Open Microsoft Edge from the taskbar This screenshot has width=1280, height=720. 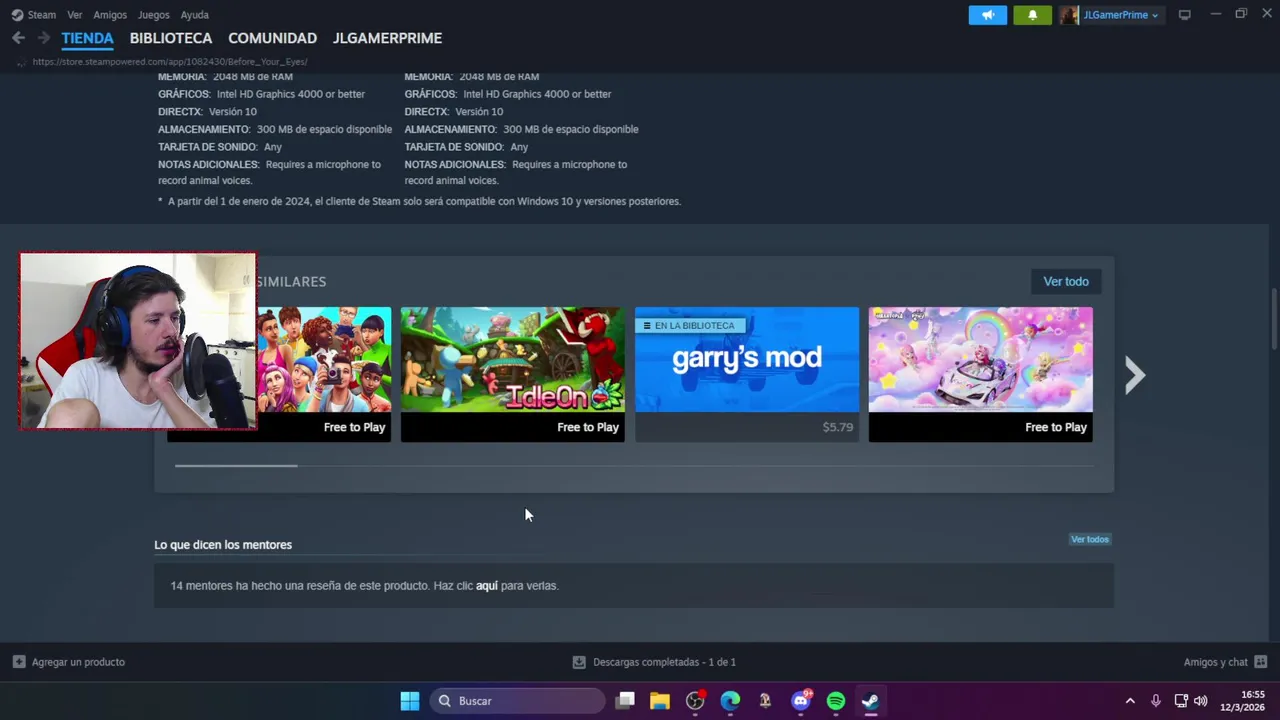pos(730,701)
